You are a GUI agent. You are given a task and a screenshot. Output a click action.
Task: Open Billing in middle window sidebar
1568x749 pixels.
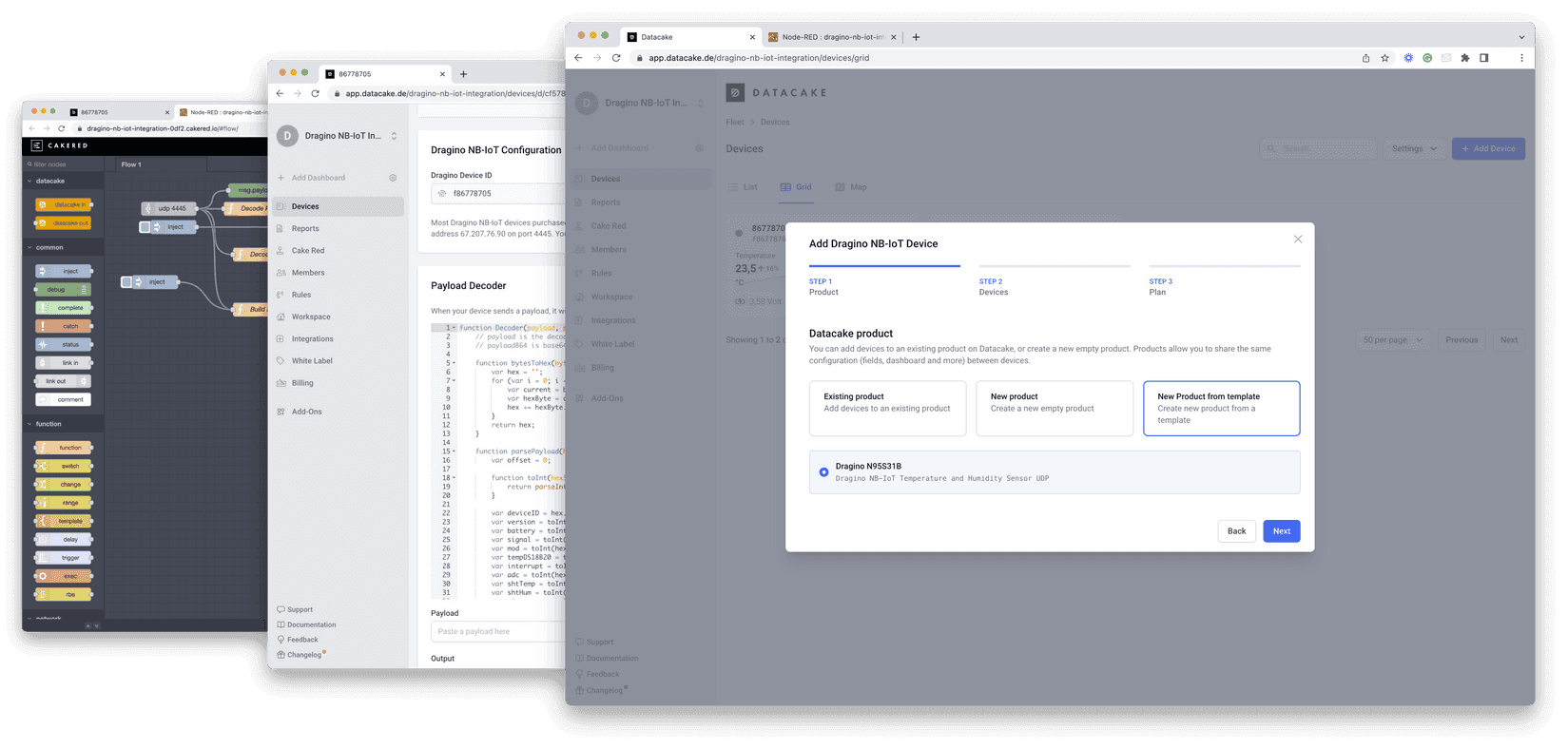point(339,383)
